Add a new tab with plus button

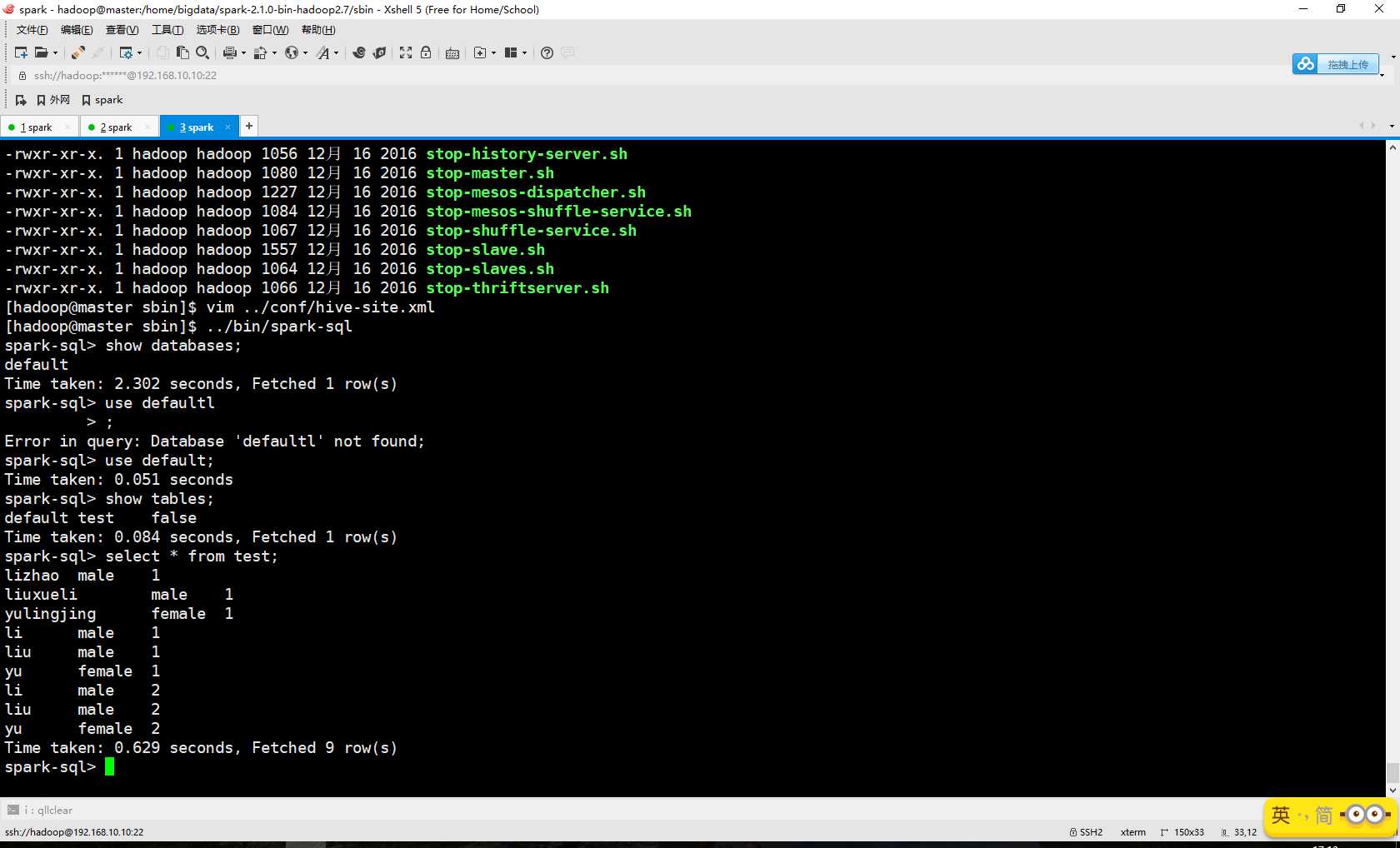248,126
